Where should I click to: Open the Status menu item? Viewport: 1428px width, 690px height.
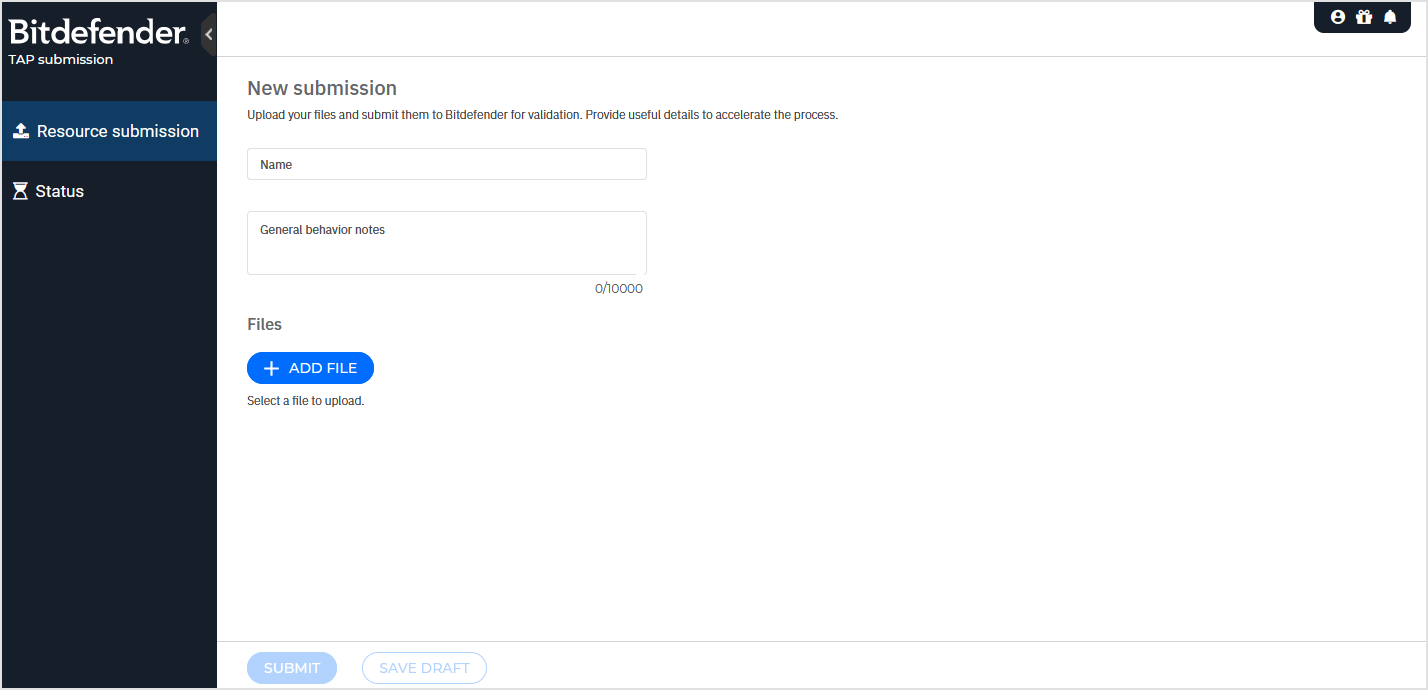[60, 191]
